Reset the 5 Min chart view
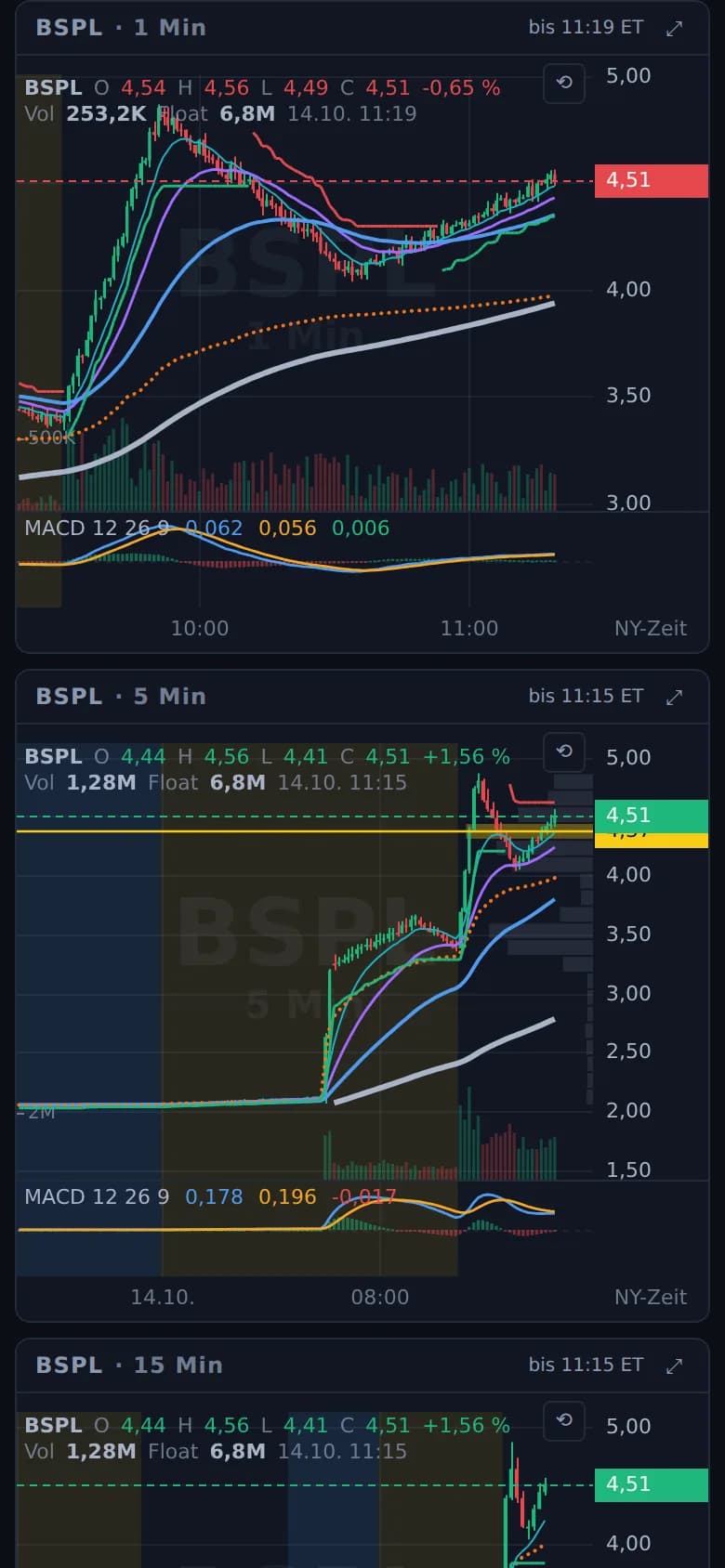Image resolution: width=725 pixels, height=1568 pixels. point(564,751)
